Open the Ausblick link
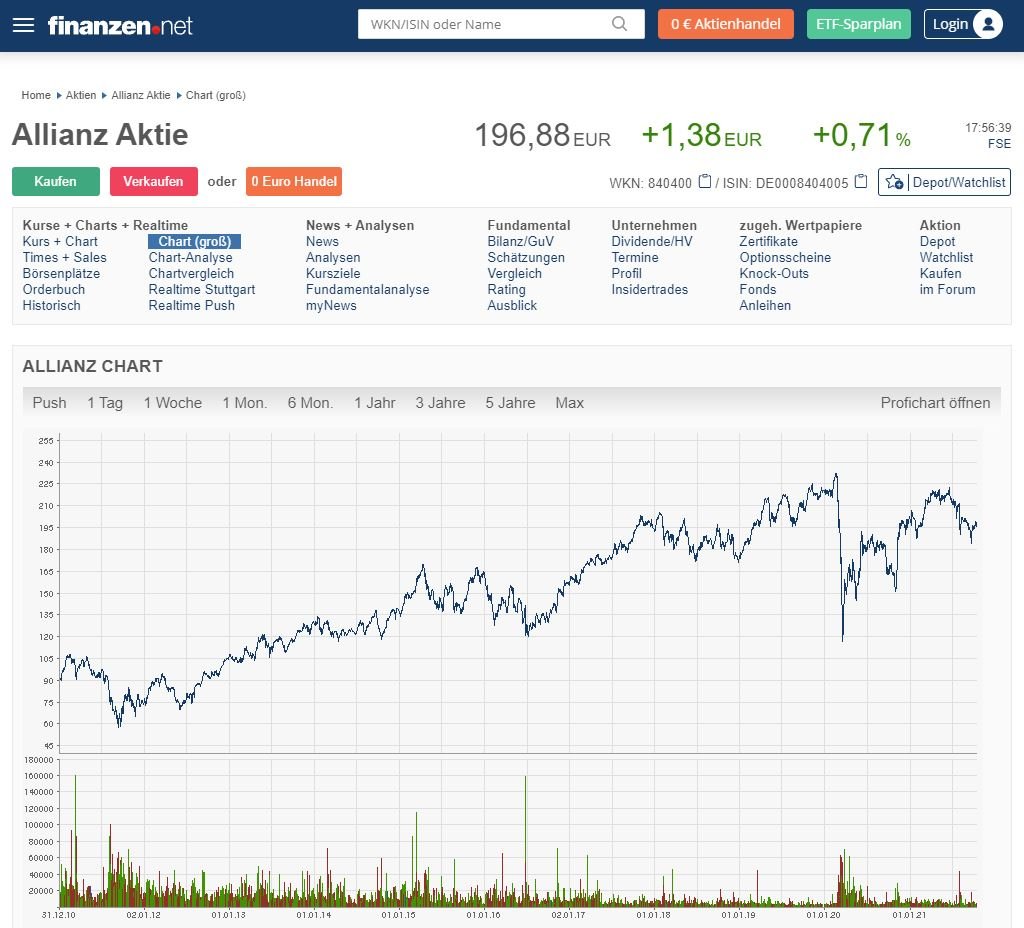The height and width of the screenshot is (928, 1024). tap(512, 306)
